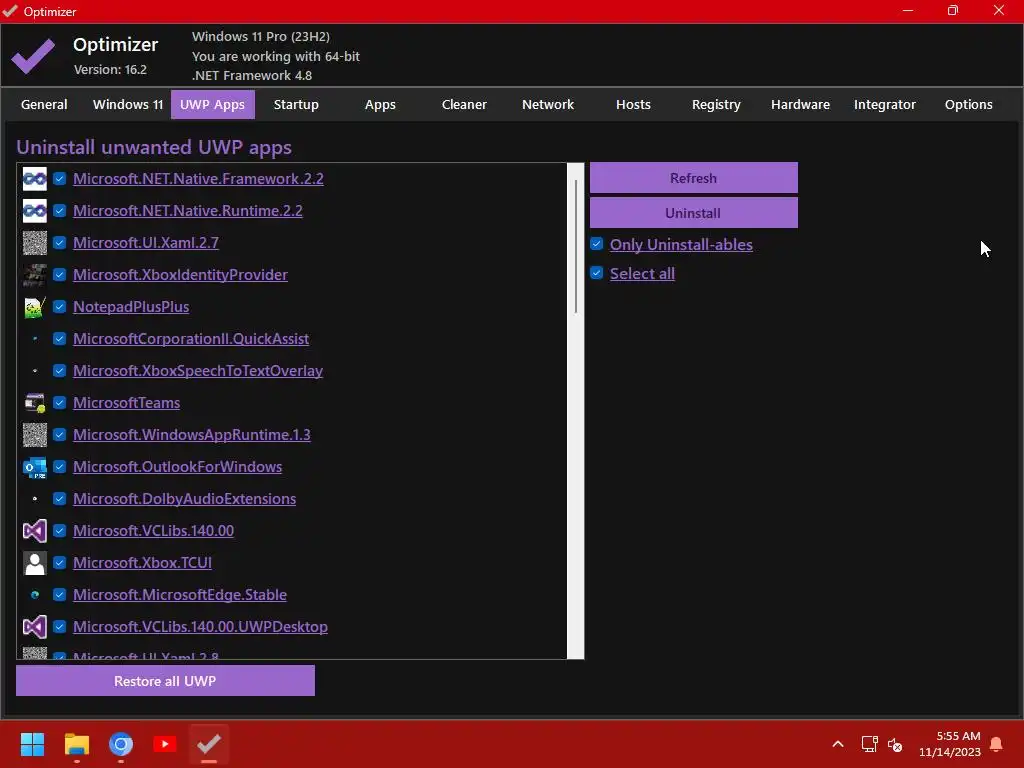Click the Microsoft.NET.Native.Runtime.2.2 link
Image resolution: width=1024 pixels, height=768 pixels.
188,211
